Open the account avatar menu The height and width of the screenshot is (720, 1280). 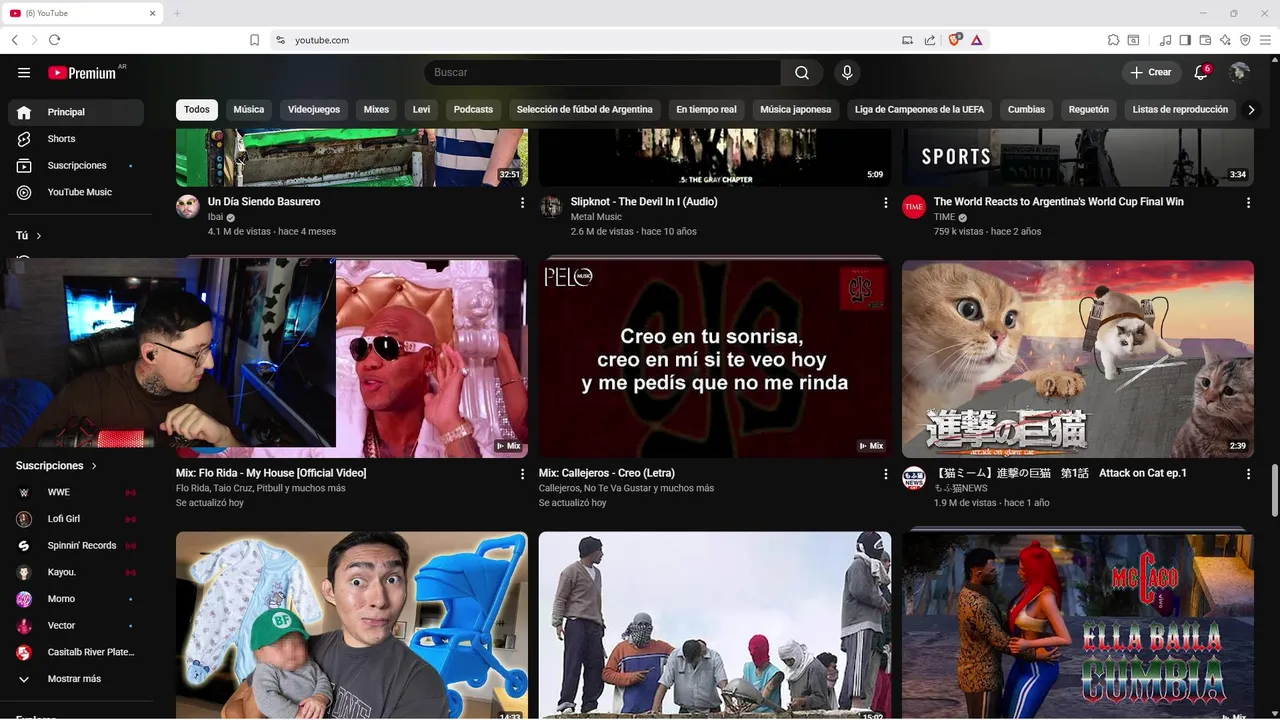tap(1239, 72)
